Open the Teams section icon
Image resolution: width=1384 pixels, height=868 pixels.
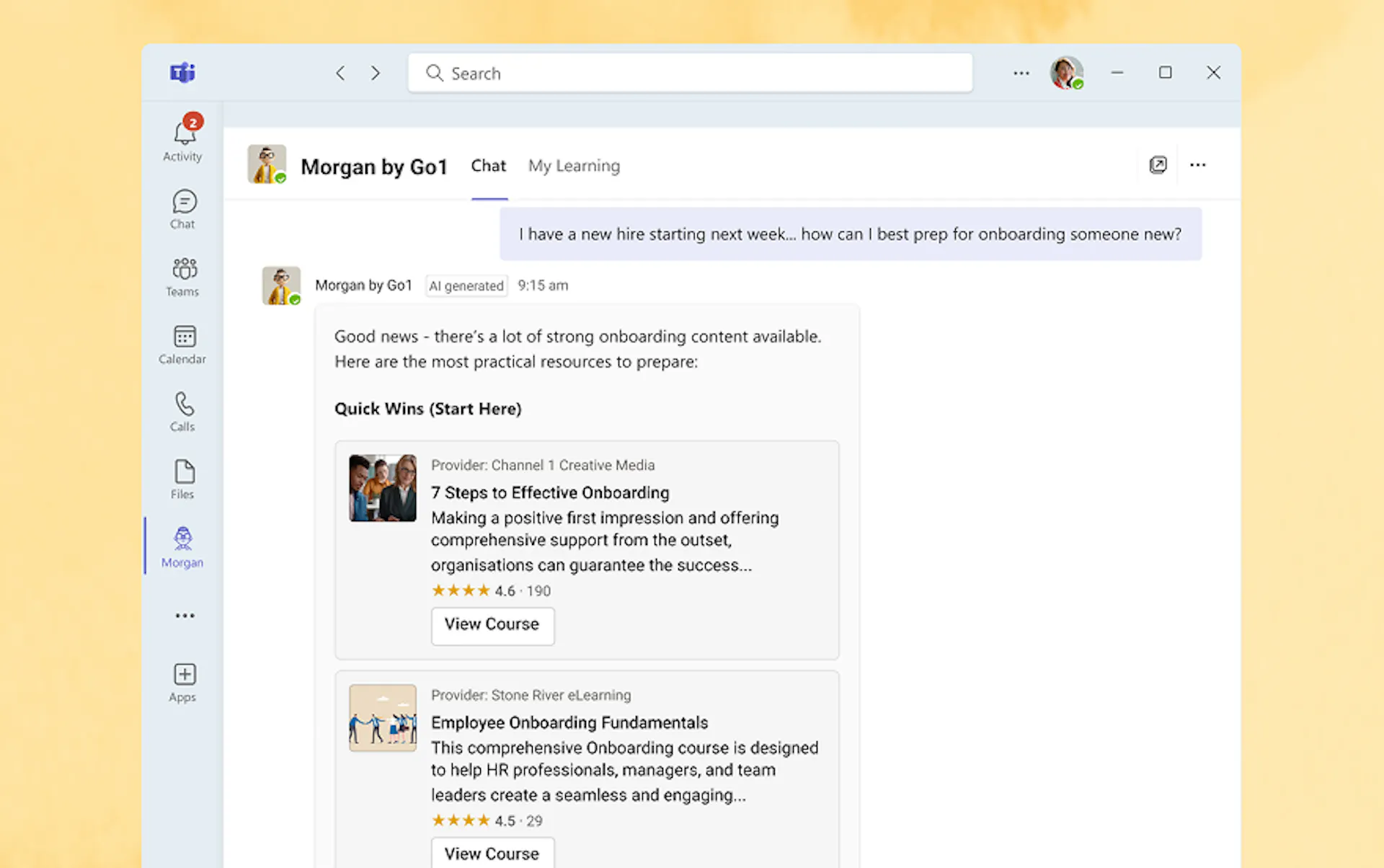[183, 276]
